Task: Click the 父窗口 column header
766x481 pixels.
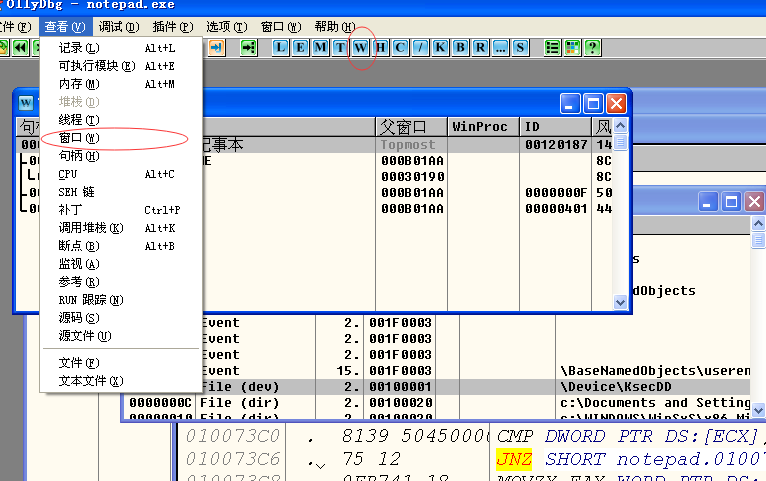Action: tap(411, 127)
